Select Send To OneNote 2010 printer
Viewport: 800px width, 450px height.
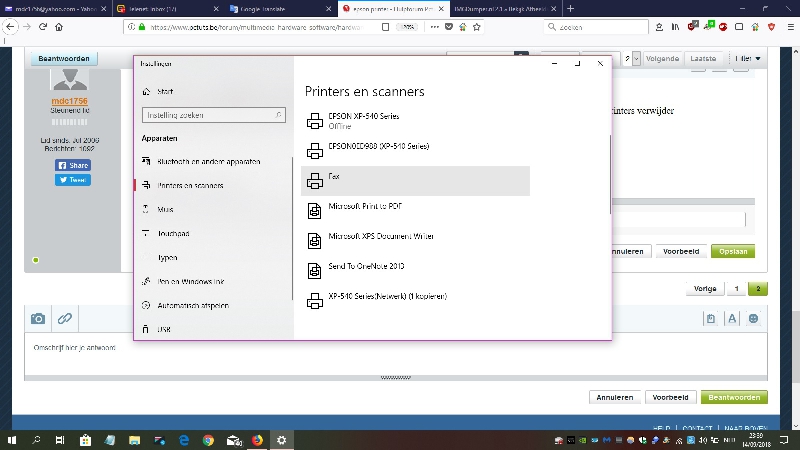point(415,270)
